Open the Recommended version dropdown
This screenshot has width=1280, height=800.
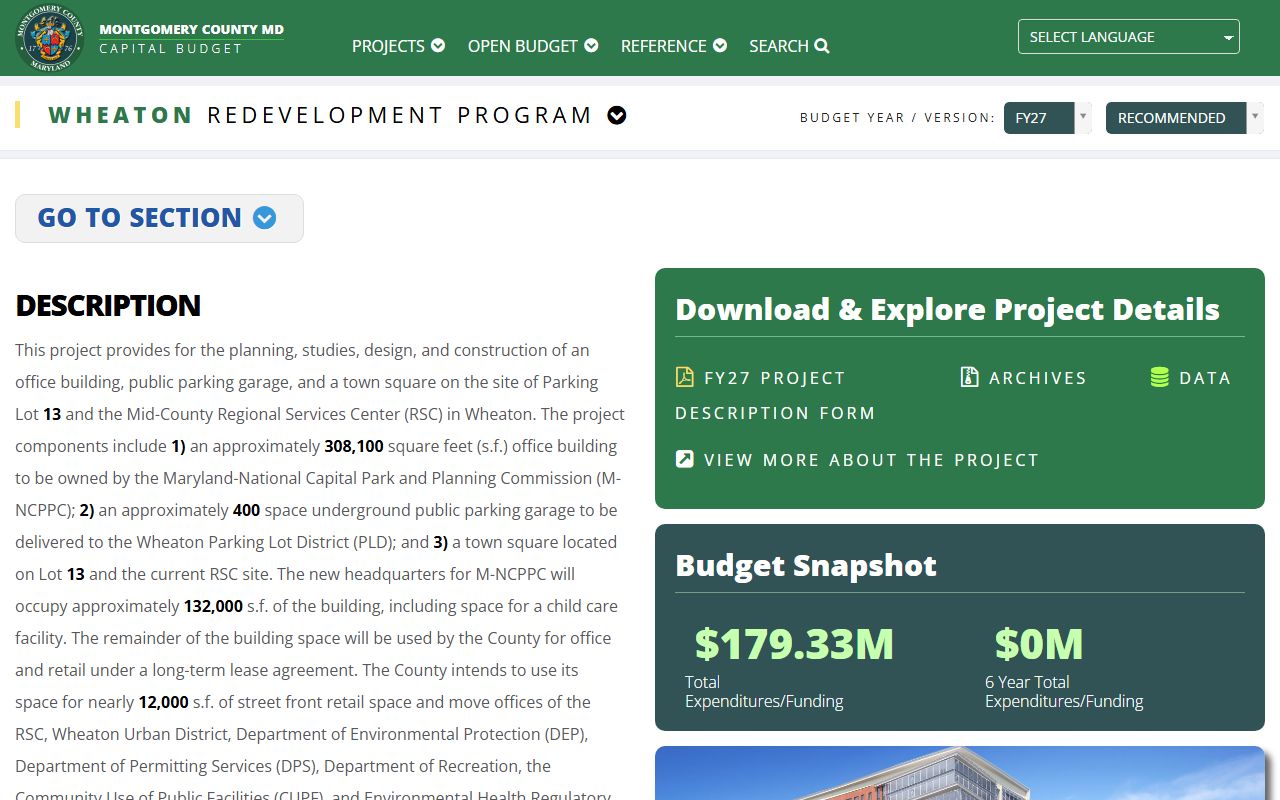pos(1185,117)
